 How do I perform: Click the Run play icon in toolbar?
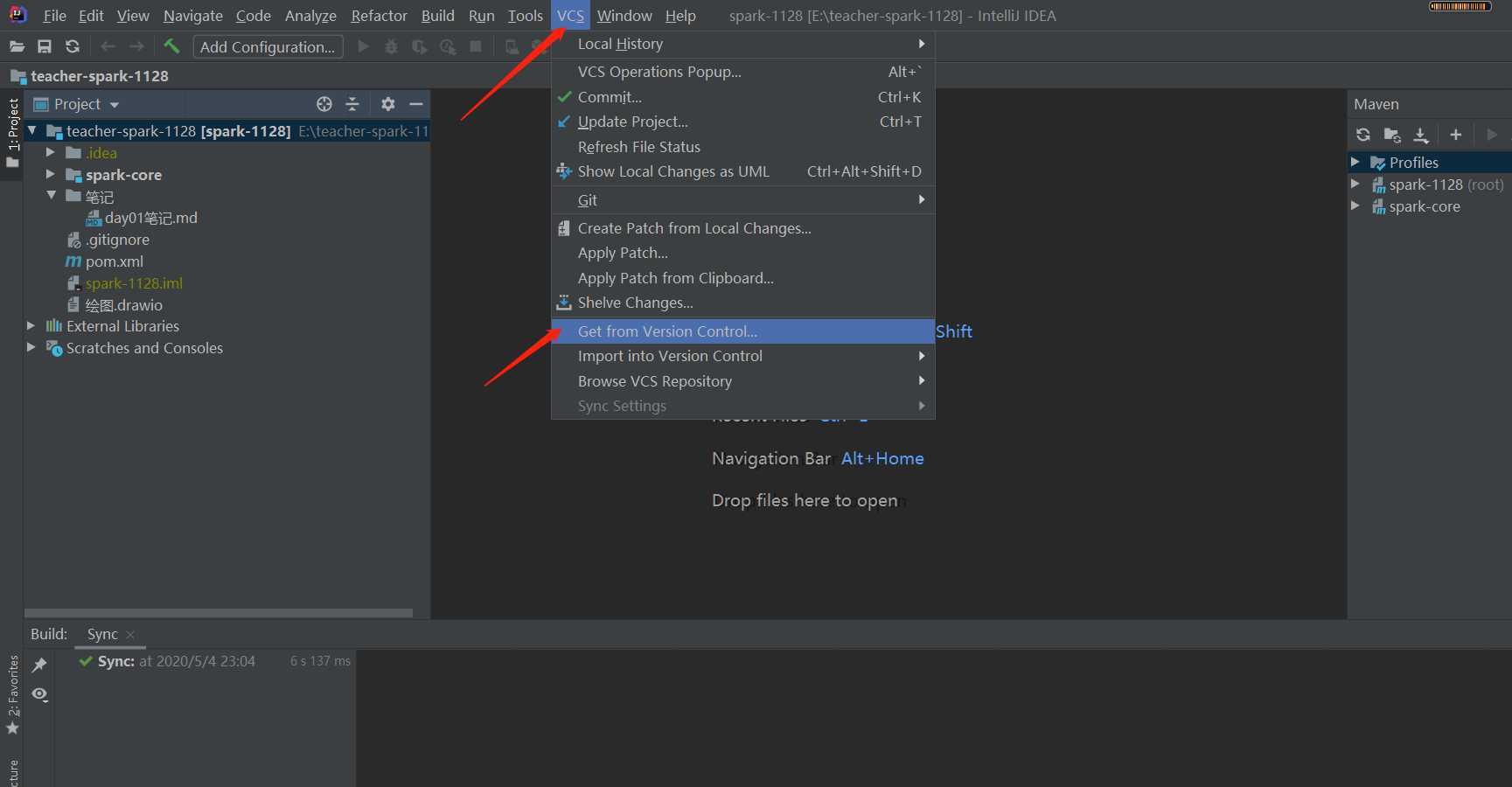364,46
